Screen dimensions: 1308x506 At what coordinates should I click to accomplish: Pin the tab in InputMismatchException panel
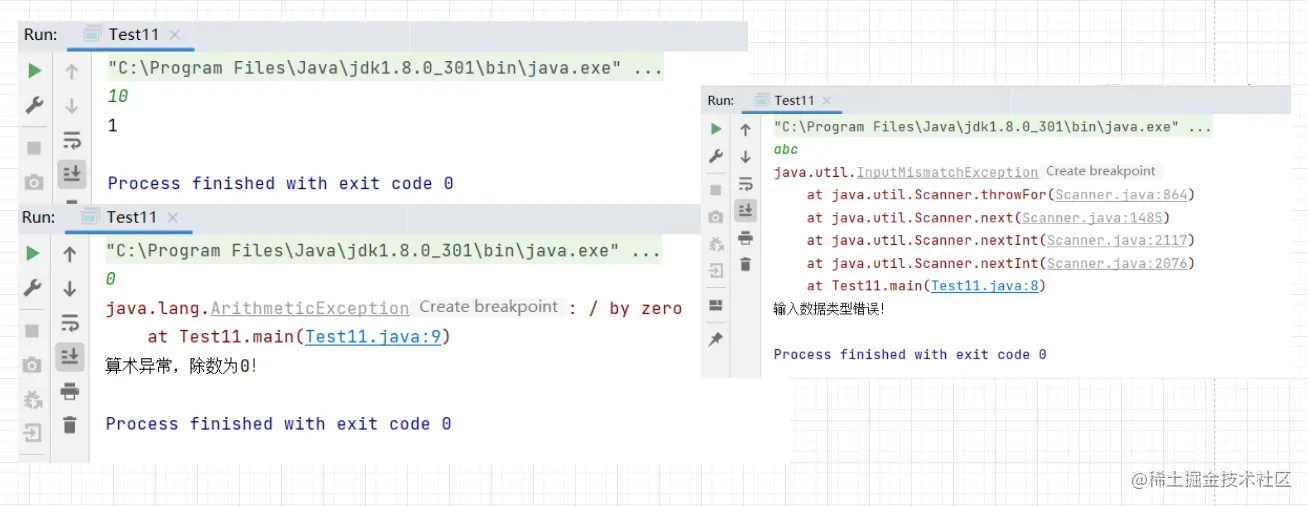coord(716,340)
